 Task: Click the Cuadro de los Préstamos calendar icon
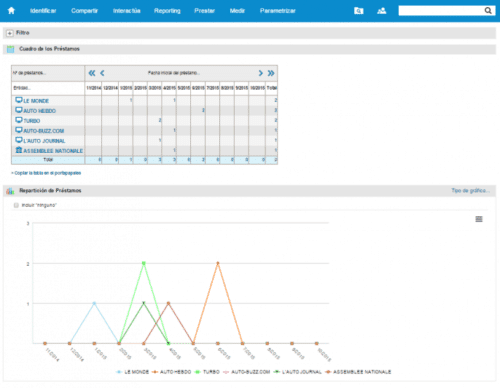click(x=11, y=49)
